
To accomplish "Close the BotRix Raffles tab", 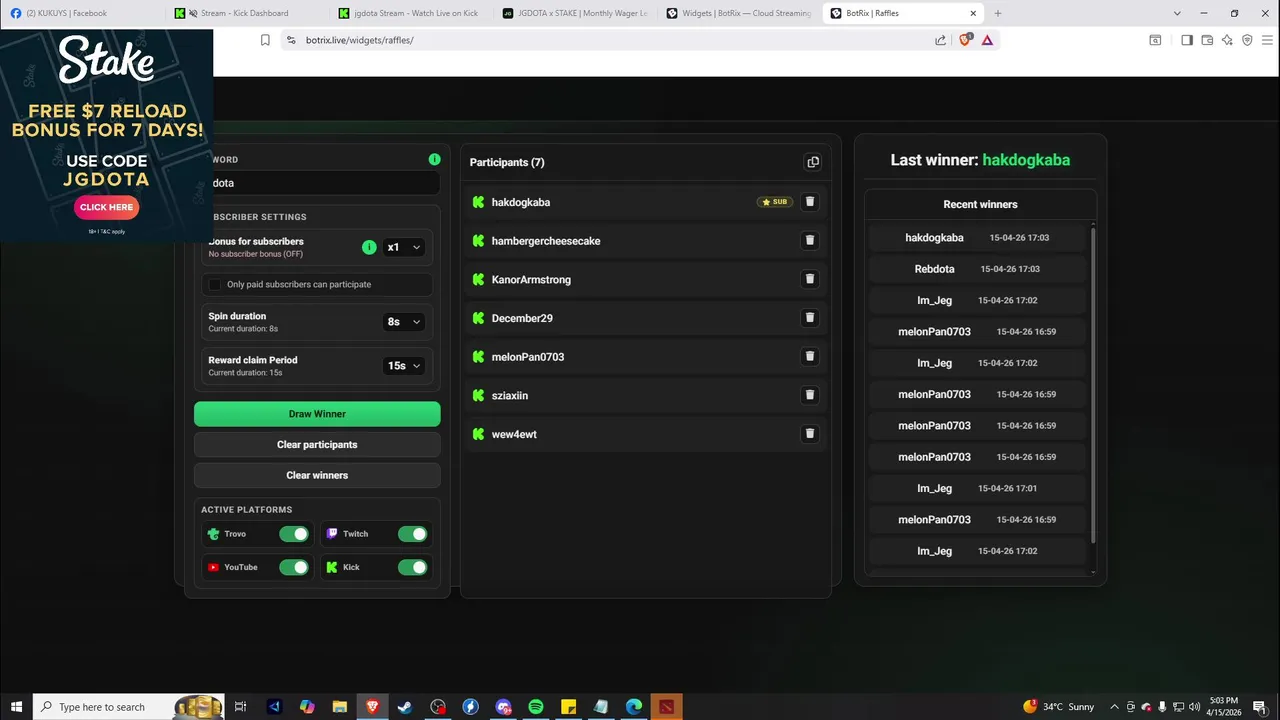I will point(973,13).
